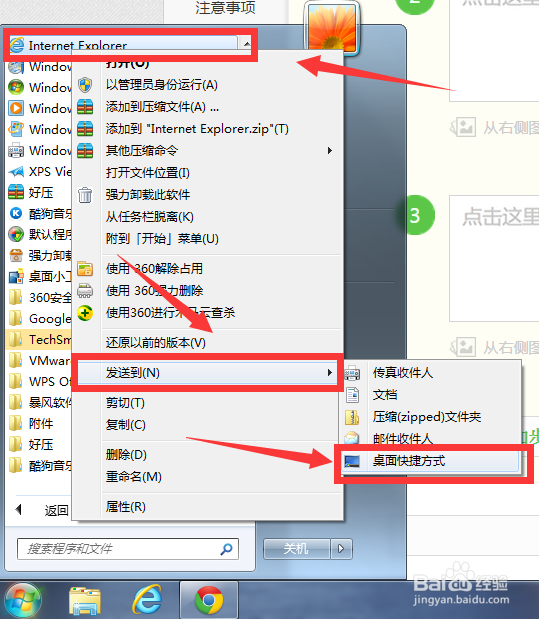Choose 附到「开始」菜单(U)
This screenshot has height=619, width=539.
coord(162,239)
